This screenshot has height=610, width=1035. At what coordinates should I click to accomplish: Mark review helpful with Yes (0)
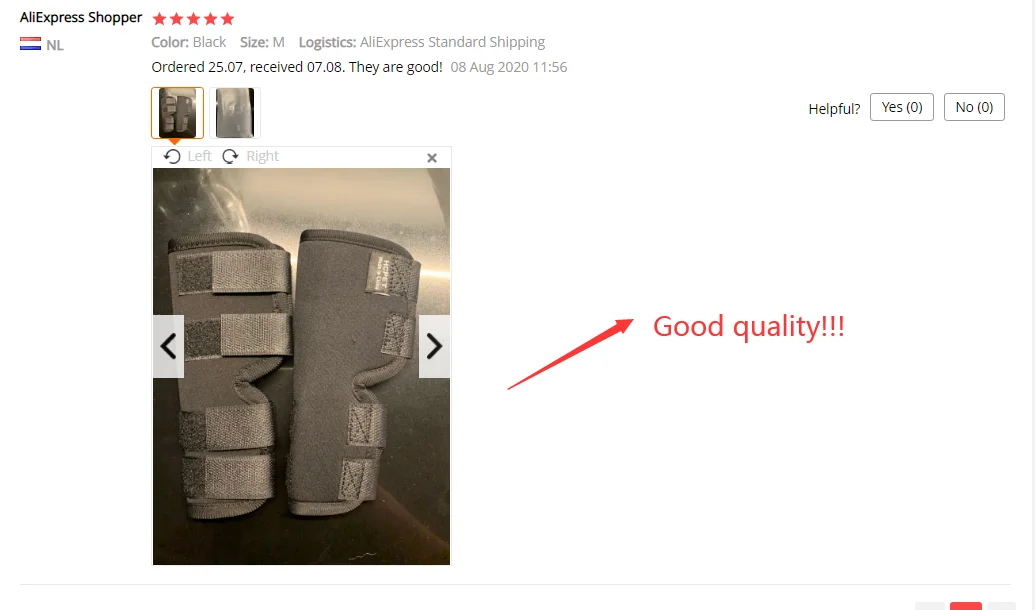(x=902, y=107)
